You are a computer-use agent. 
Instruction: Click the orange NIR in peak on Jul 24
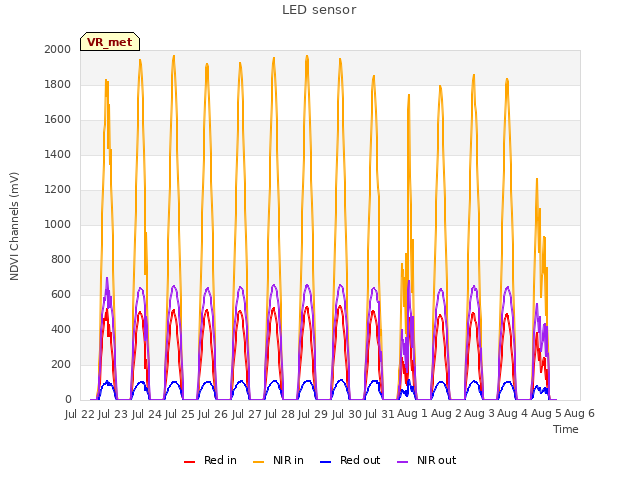click(x=174, y=57)
